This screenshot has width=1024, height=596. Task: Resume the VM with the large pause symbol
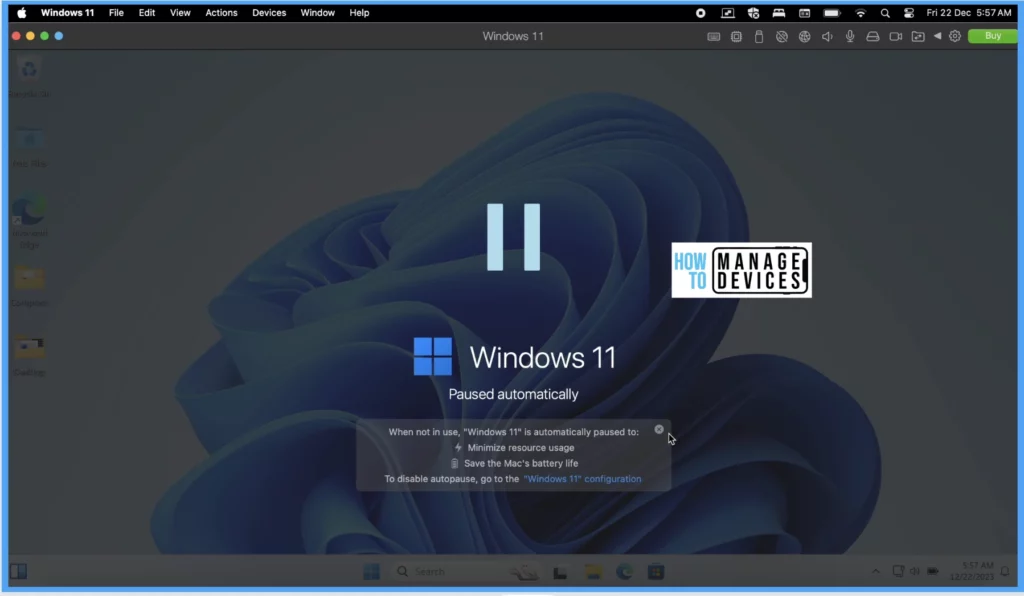[x=513, y=236]
